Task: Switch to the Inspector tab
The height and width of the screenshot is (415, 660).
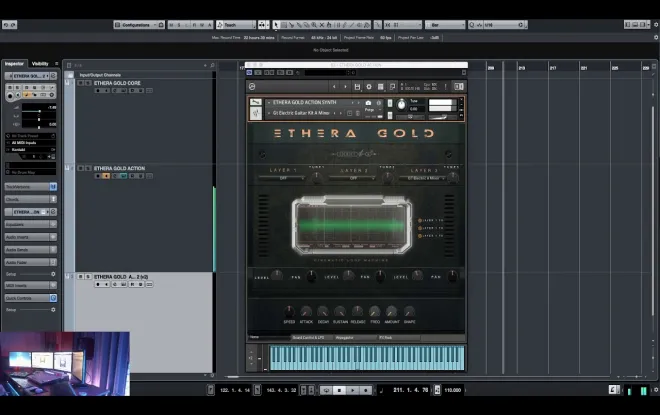Action: (14, 64)
